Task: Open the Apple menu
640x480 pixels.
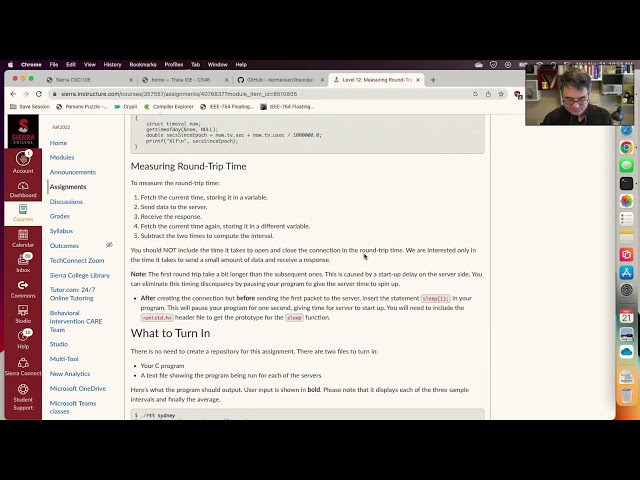Action: pos(11,64)
